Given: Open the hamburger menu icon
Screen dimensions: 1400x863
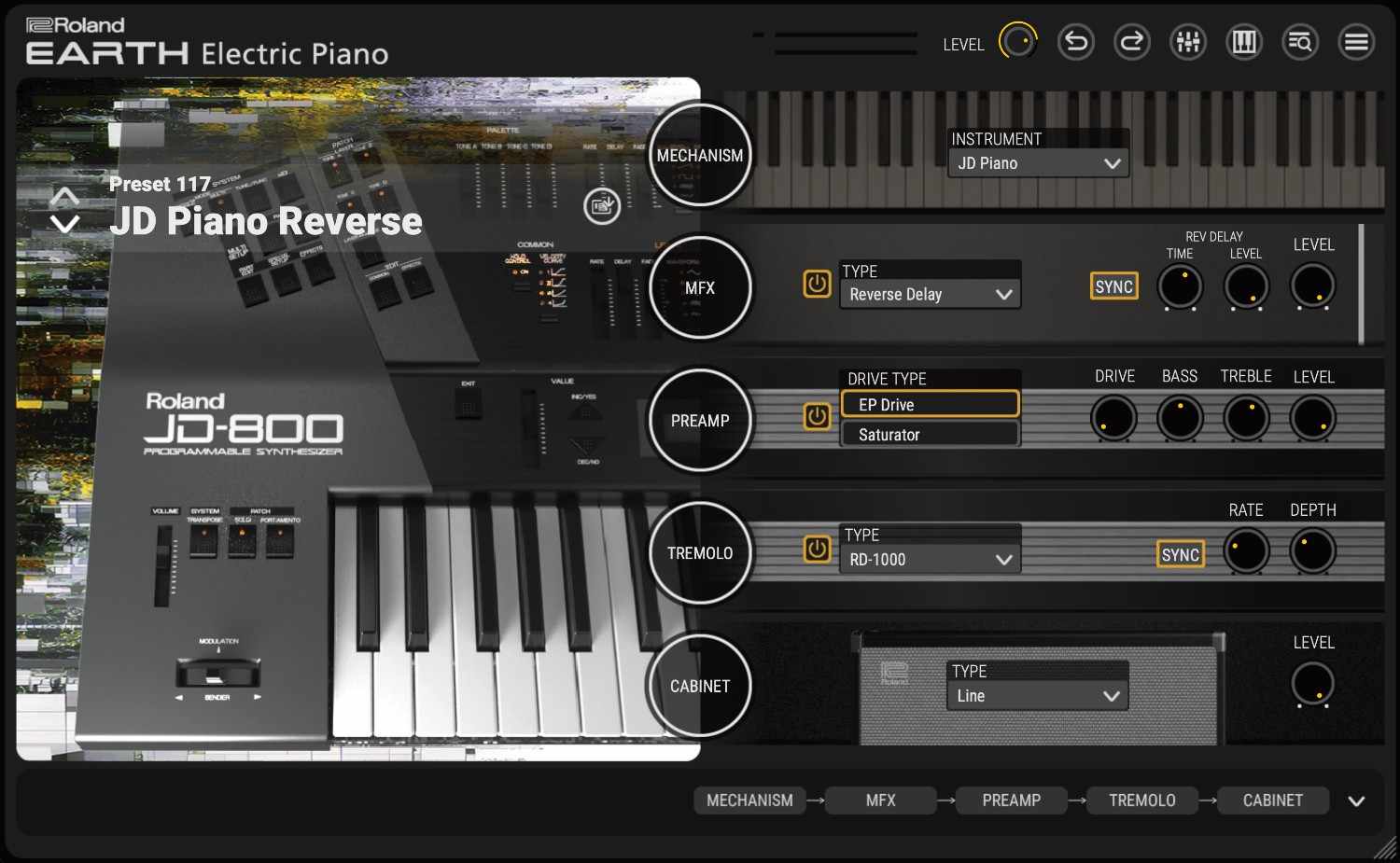Looking at the screenshot, I should (1356, 42).
